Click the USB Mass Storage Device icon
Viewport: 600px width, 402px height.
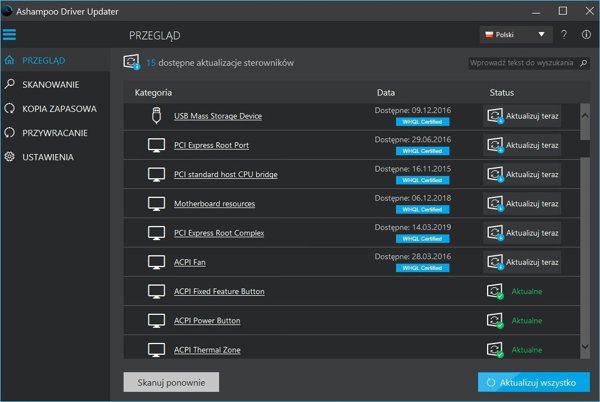click(156, 116)
